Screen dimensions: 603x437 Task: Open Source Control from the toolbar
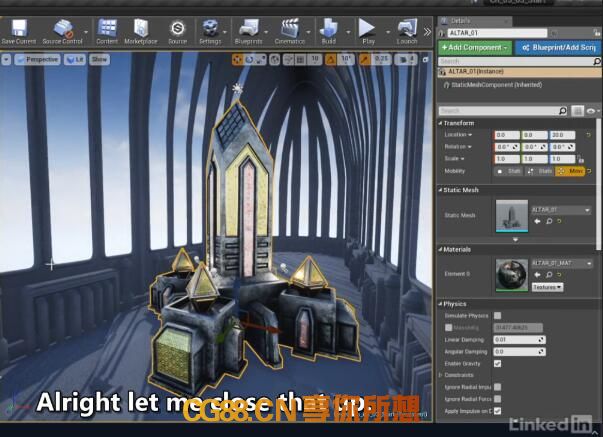pos(63,32)
